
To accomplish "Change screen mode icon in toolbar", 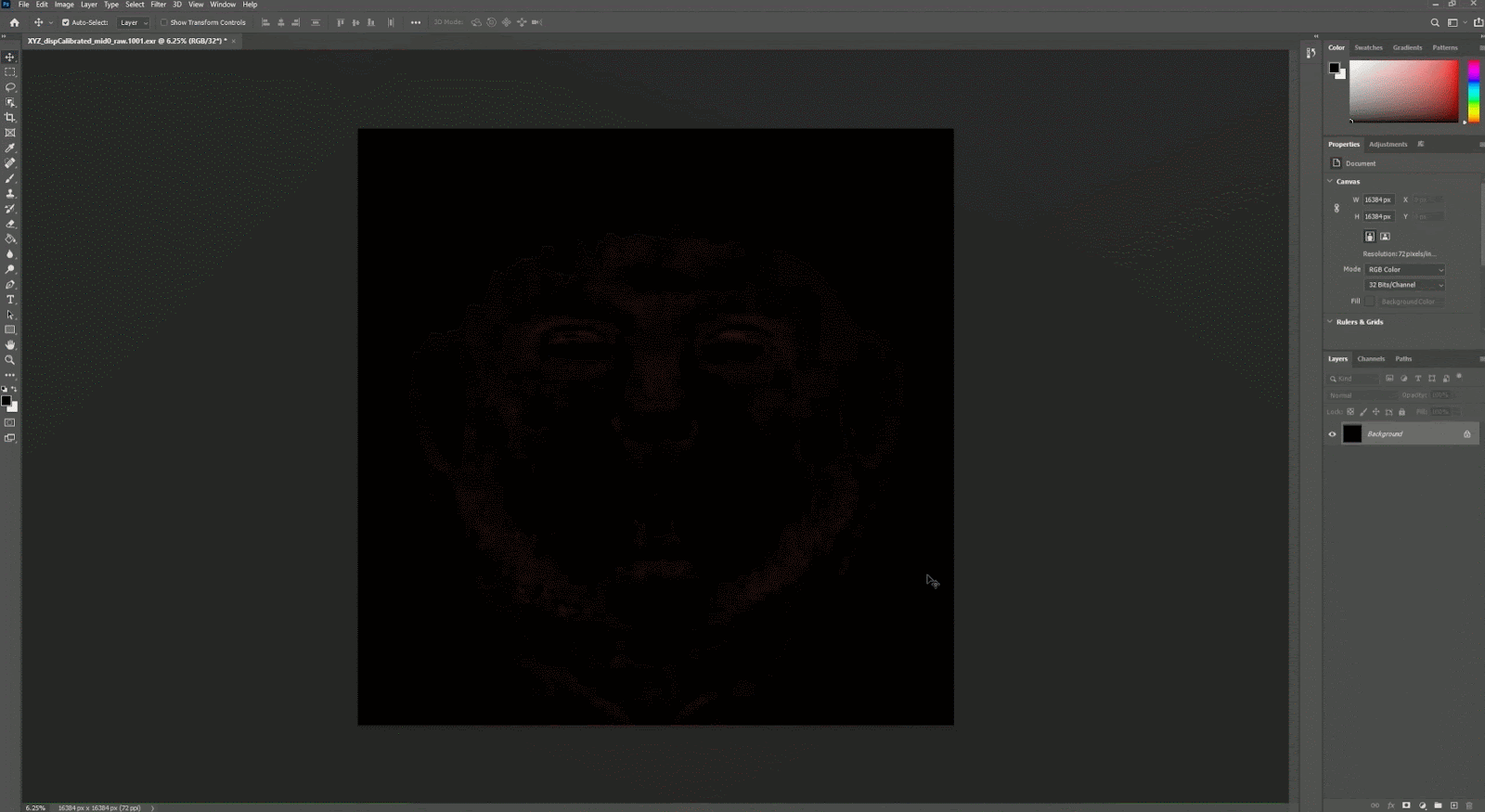I will (x=10, y=438).
